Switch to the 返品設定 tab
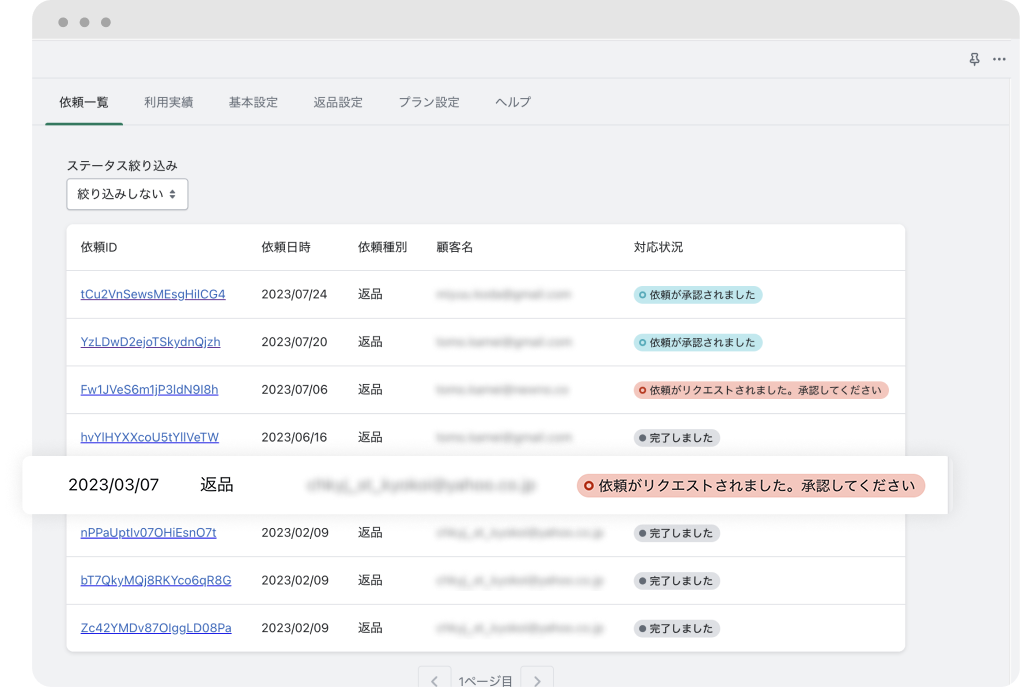The image size is (1020, 687). coord(338,101)
